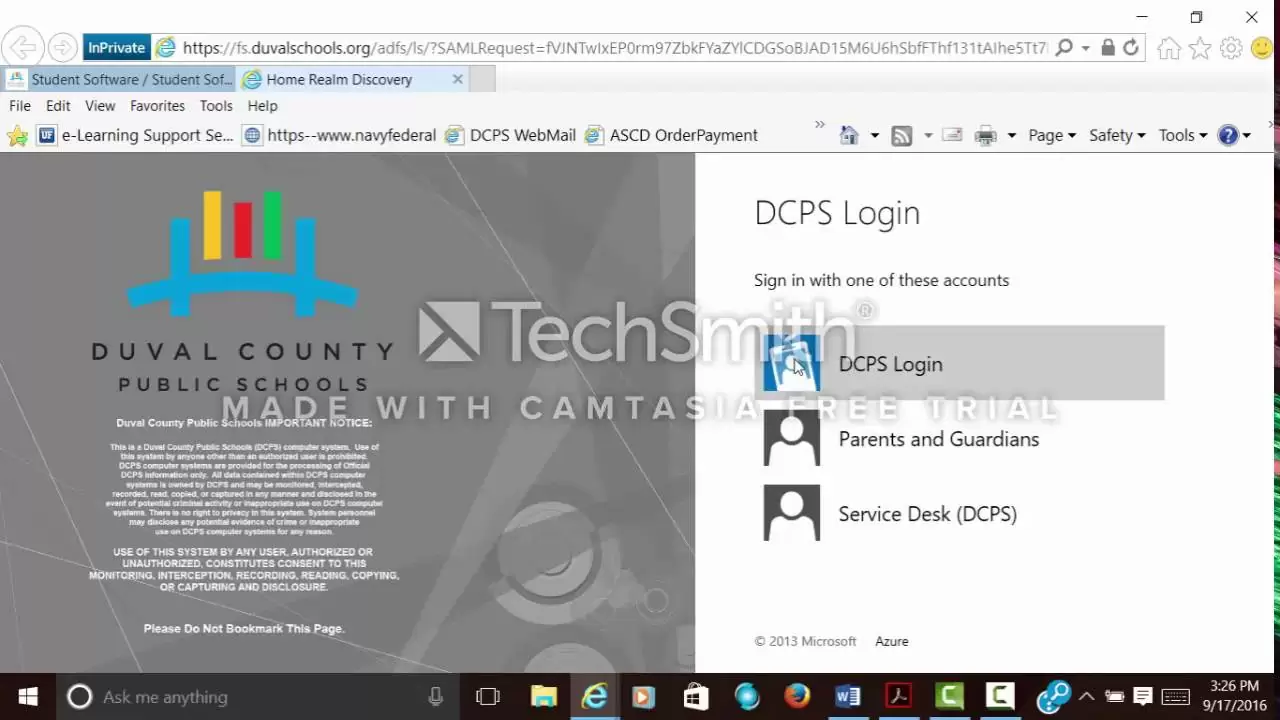The width and height of the screenshot is (1280, 720).
Task: Click the Add to favorites bar star icon
Action: (x=17, y=136)
